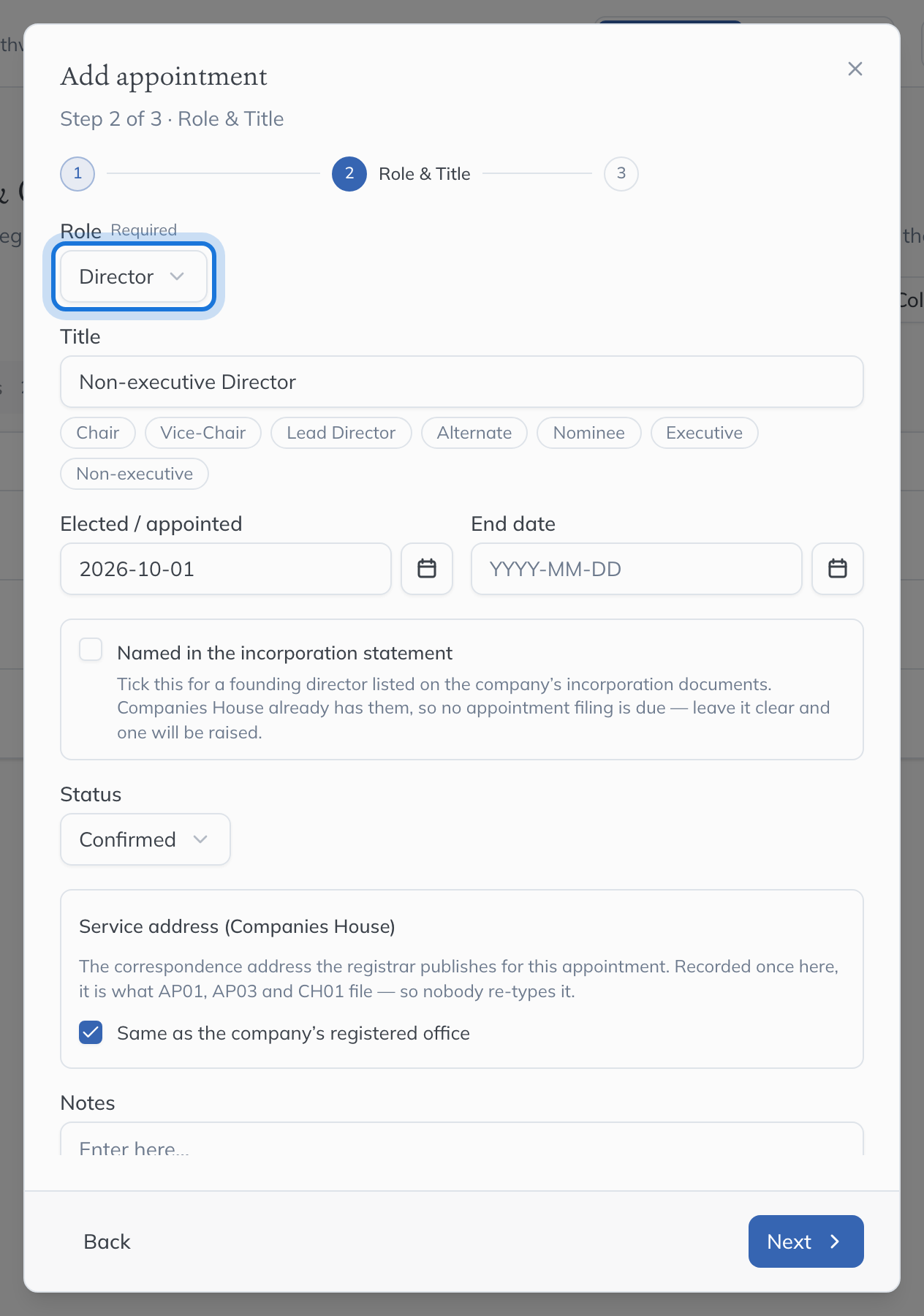Click the Back button

click(x=107, y=1241)
